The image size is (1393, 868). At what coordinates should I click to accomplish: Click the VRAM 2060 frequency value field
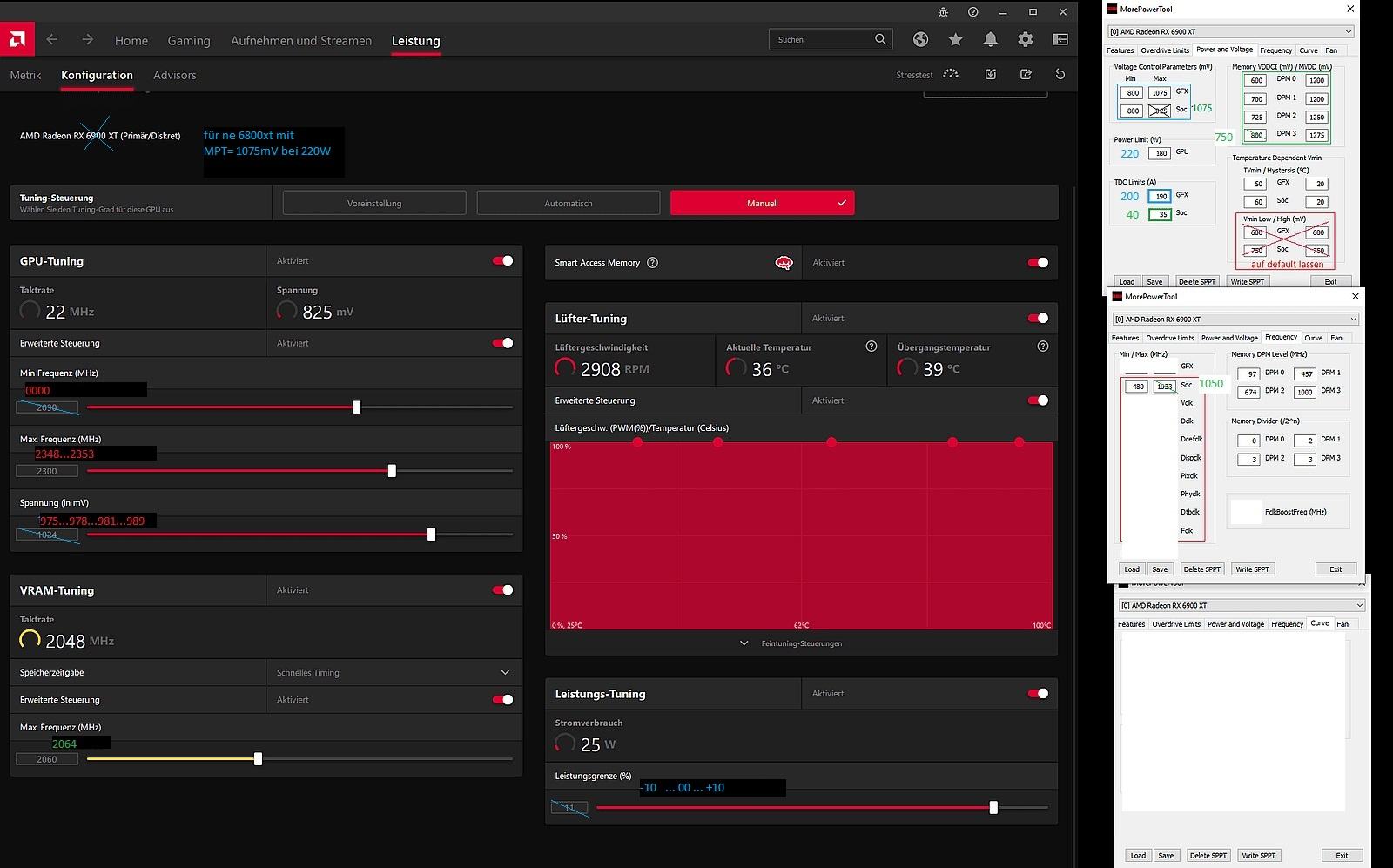click(47, 759)
